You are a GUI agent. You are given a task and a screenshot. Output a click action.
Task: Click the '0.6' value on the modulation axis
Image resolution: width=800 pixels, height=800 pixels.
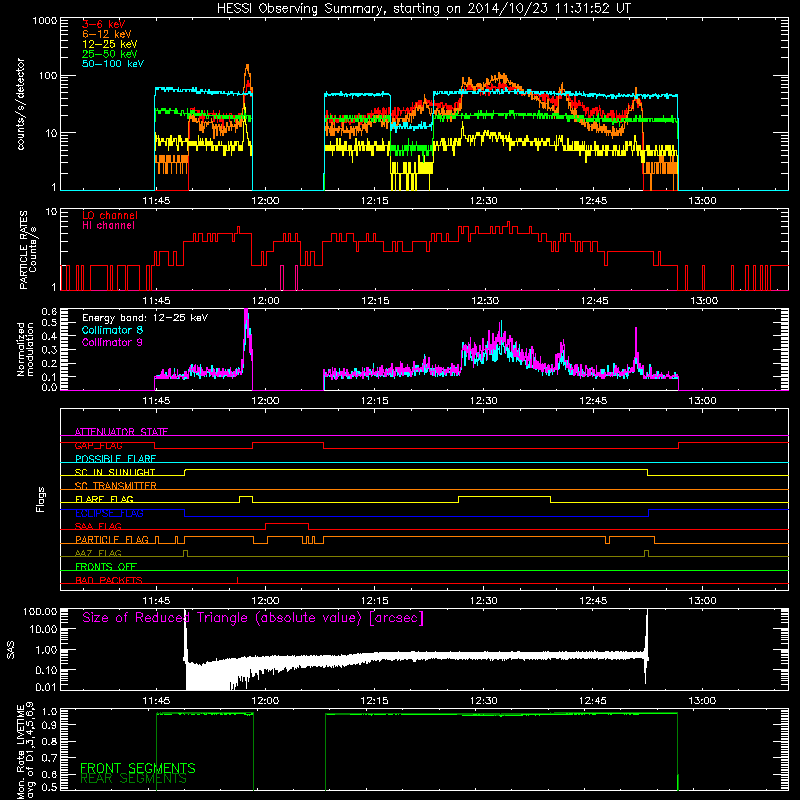coord(49,312)
